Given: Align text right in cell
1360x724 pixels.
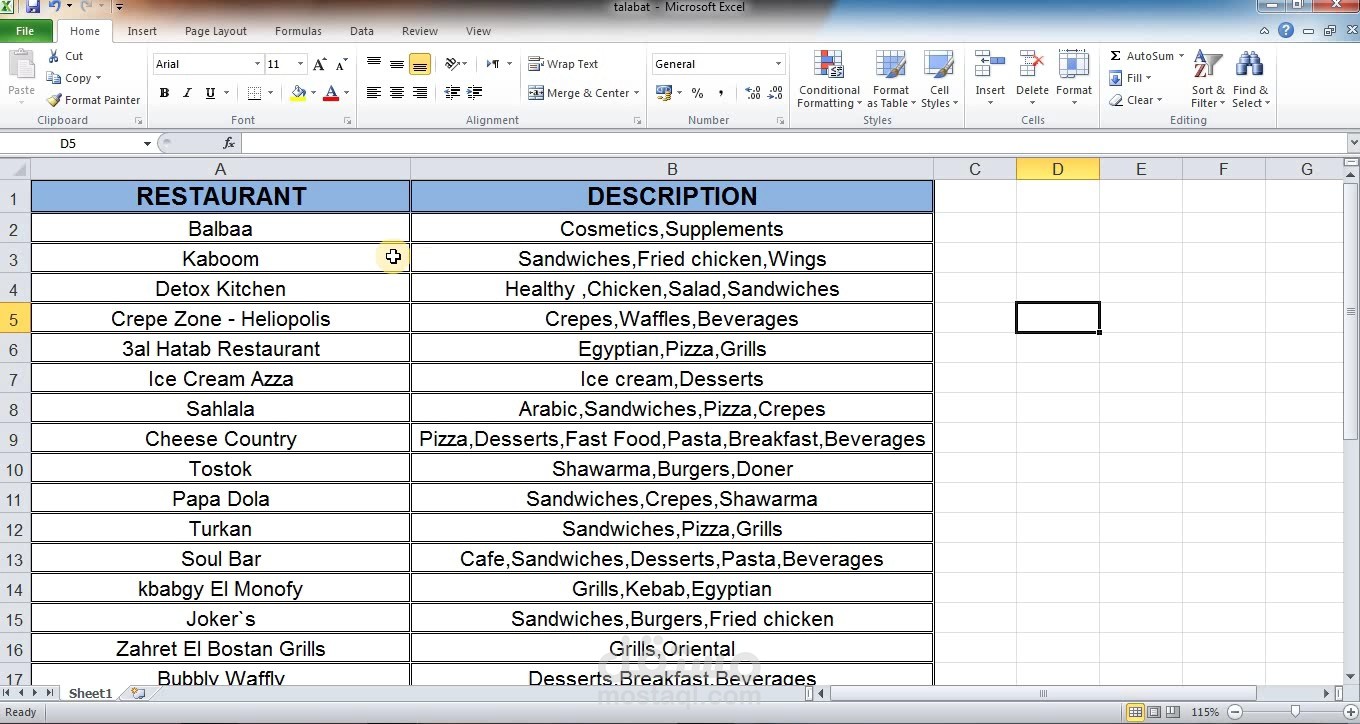Looking at the screenshot, I should click(x=420, y=93).
